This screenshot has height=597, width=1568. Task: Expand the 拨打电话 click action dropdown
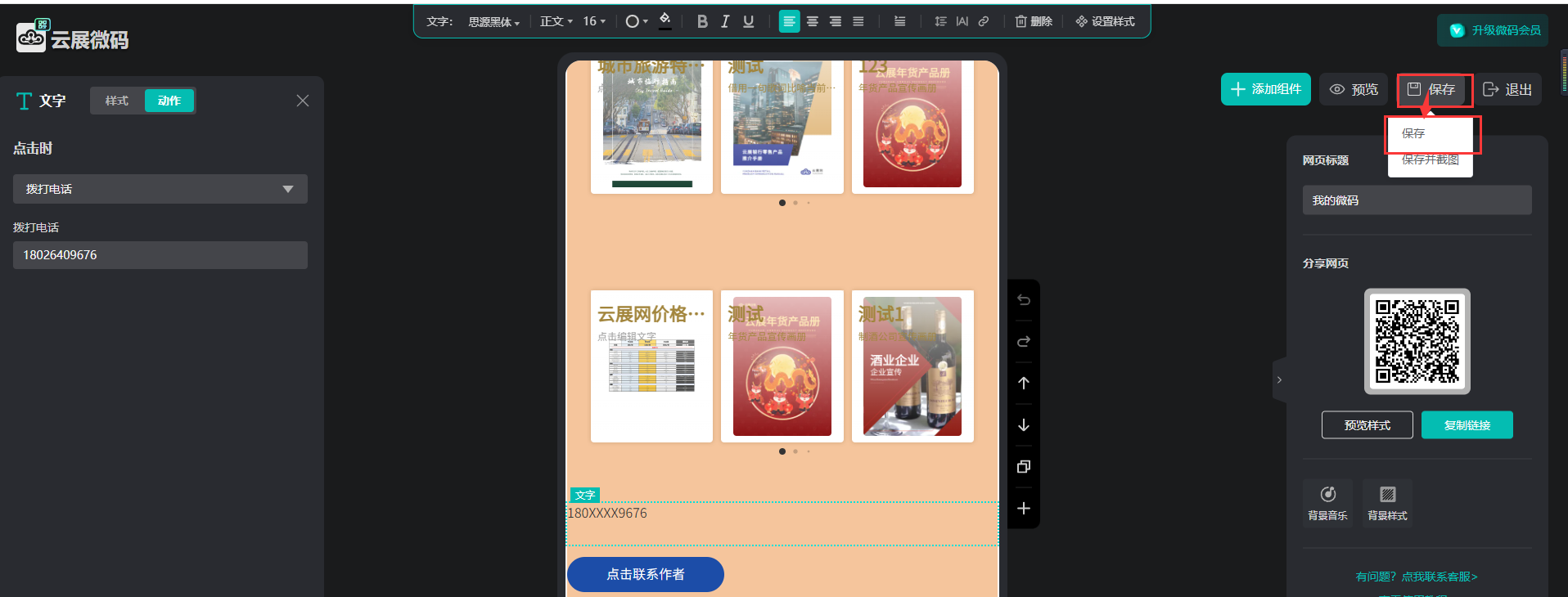(x=160, y=189)
